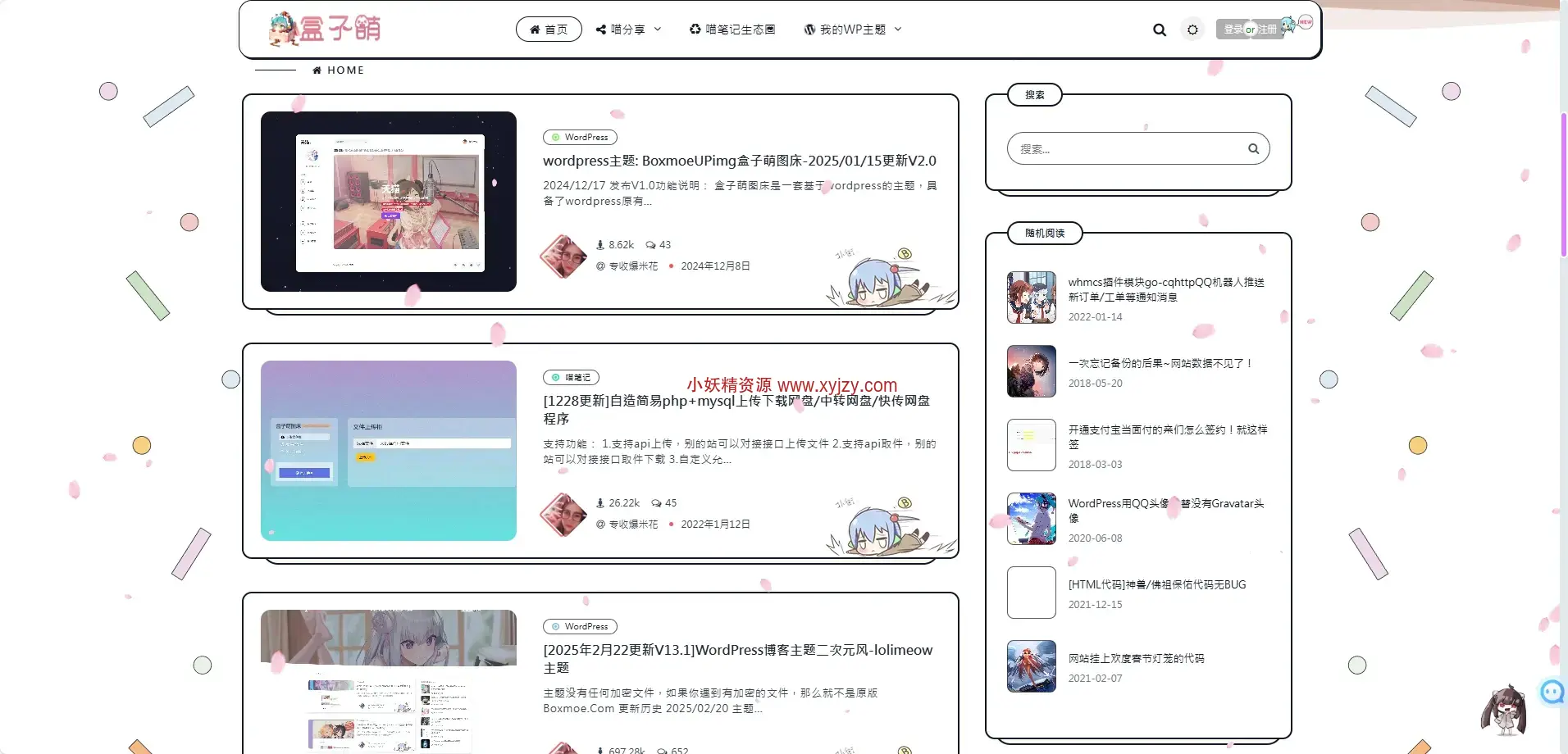Image resolution: width=1568 pixels, height=754 pixels.
Task: Click author avatar on php+mysql网盘 post
Action: (x=563, y=515)
